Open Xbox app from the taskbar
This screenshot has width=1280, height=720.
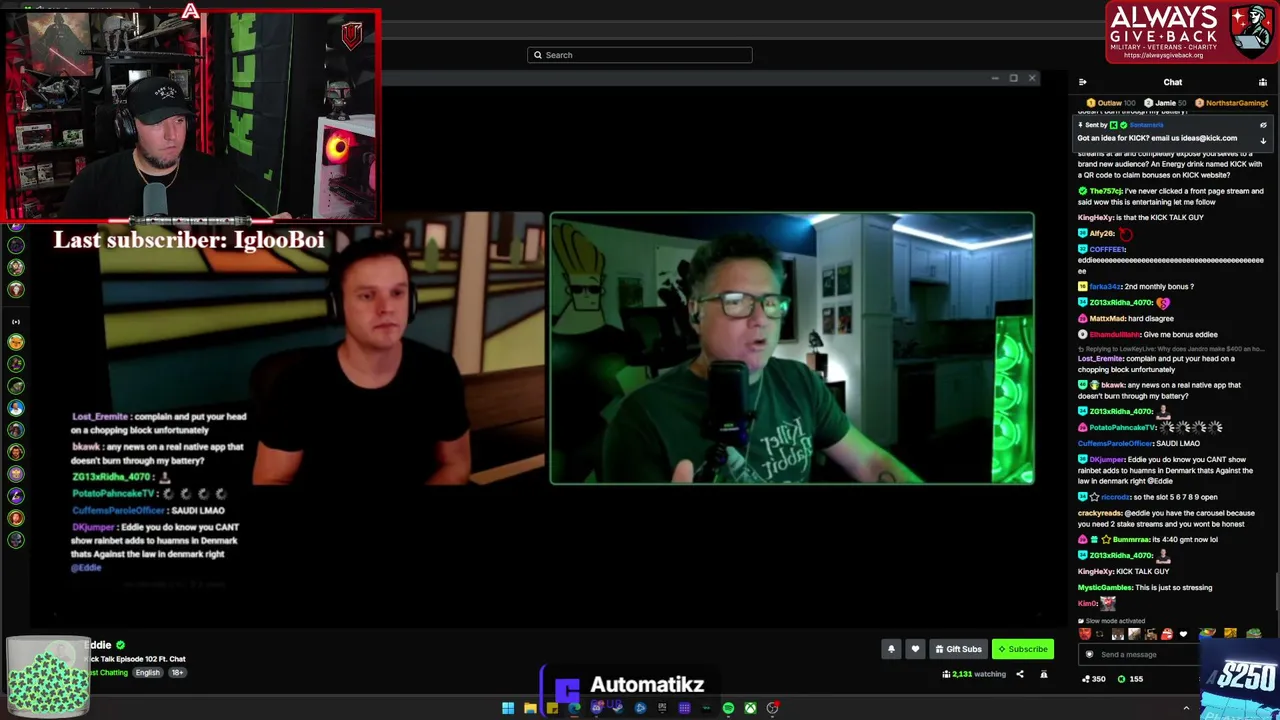[750, 708]
